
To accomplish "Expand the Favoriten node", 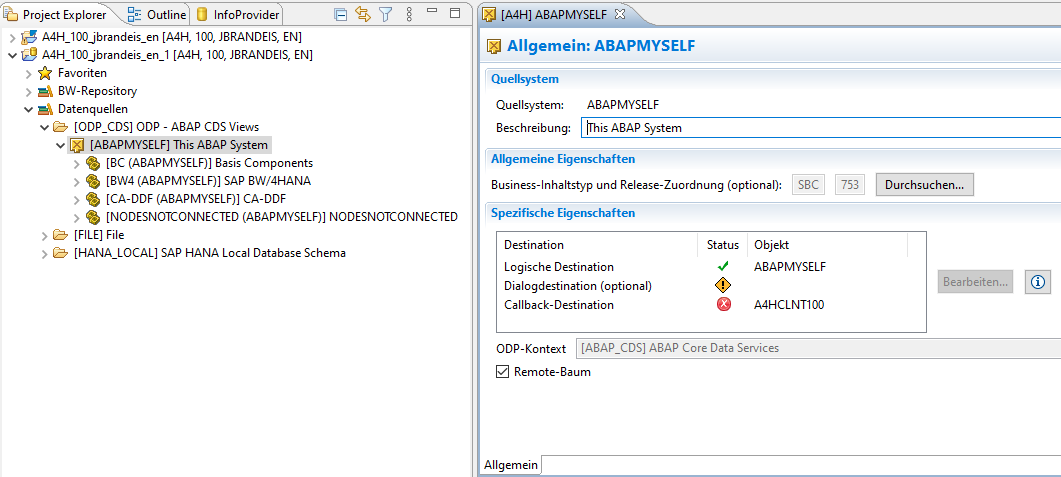I will (28, 73).
